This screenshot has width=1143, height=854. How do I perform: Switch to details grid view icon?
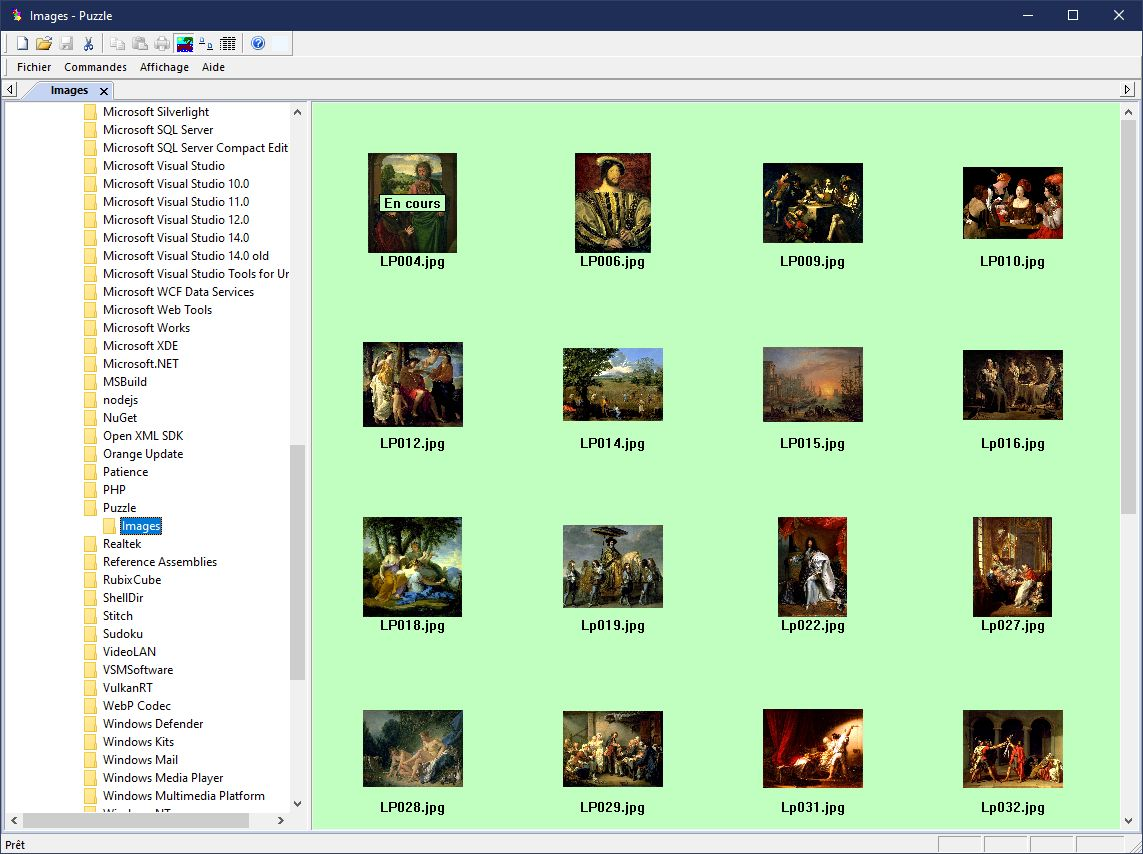click(x=227, y=43)
